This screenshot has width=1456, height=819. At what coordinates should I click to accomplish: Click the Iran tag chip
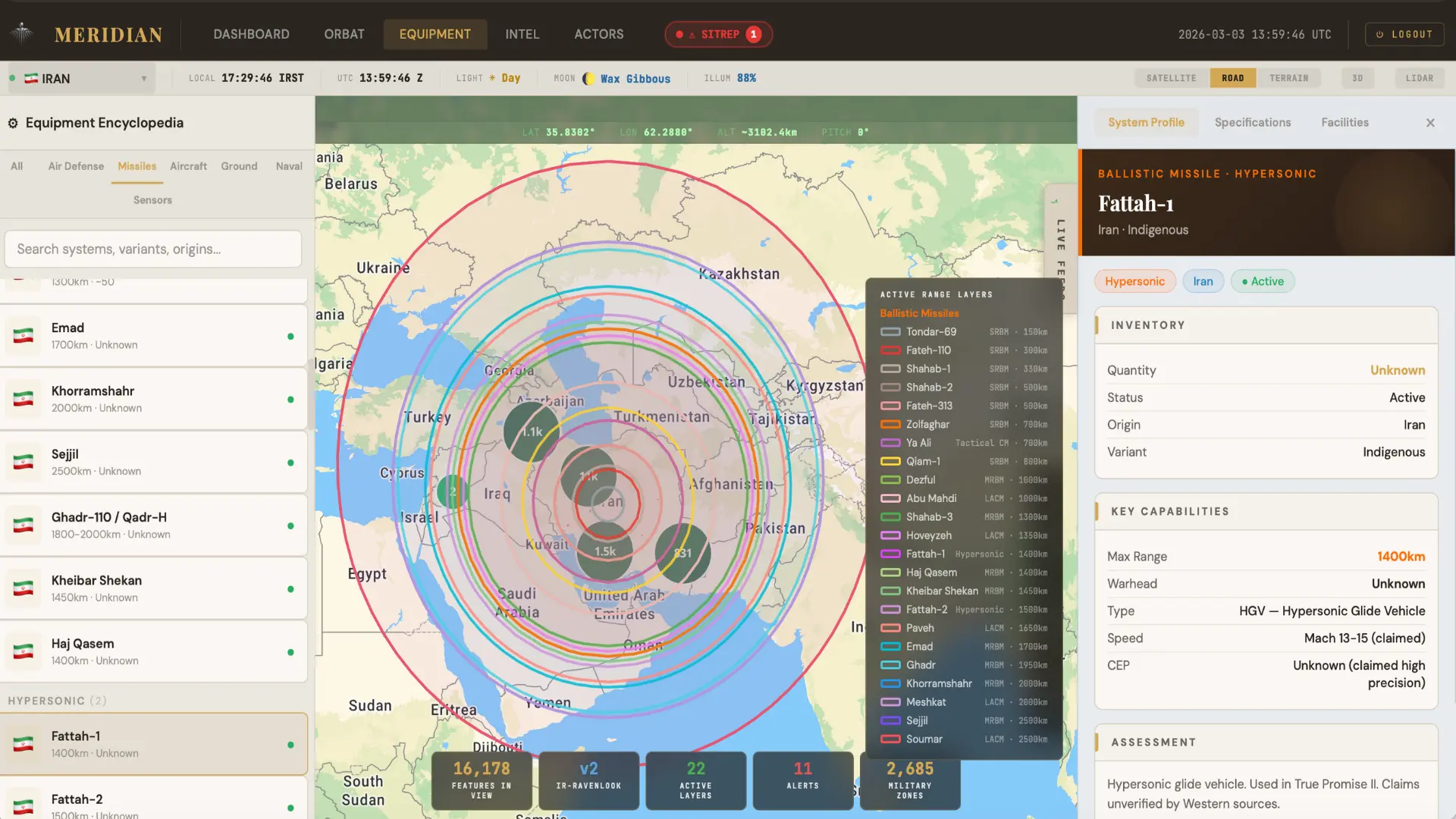1203,281
